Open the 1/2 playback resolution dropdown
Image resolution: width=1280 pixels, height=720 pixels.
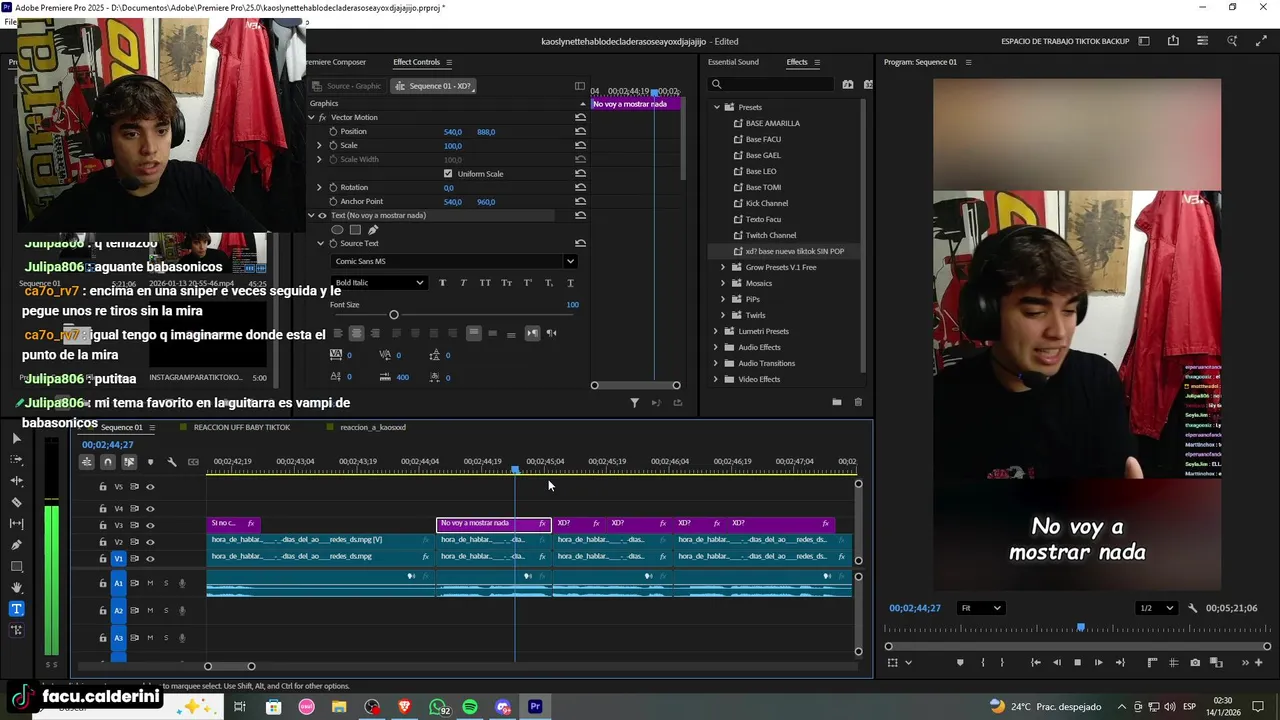pos(1158,608)
